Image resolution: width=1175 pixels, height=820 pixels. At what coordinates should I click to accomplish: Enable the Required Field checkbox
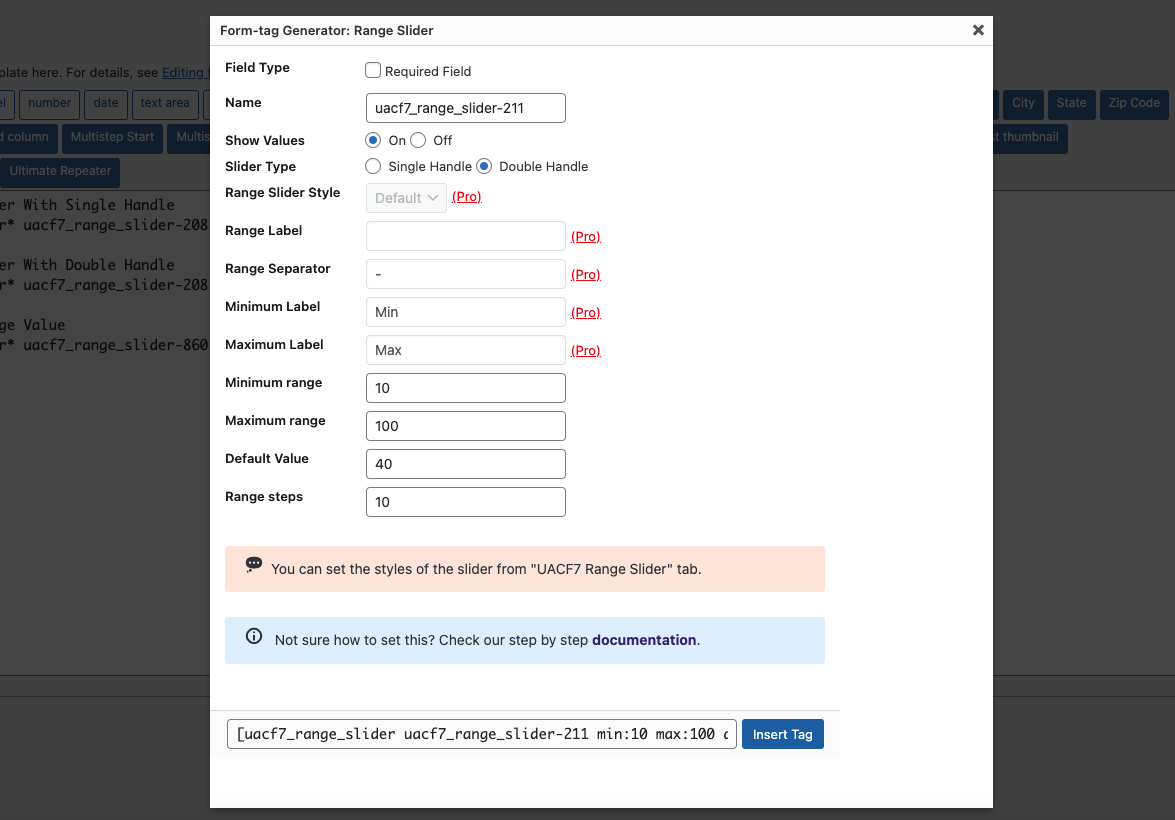(372, 70)
